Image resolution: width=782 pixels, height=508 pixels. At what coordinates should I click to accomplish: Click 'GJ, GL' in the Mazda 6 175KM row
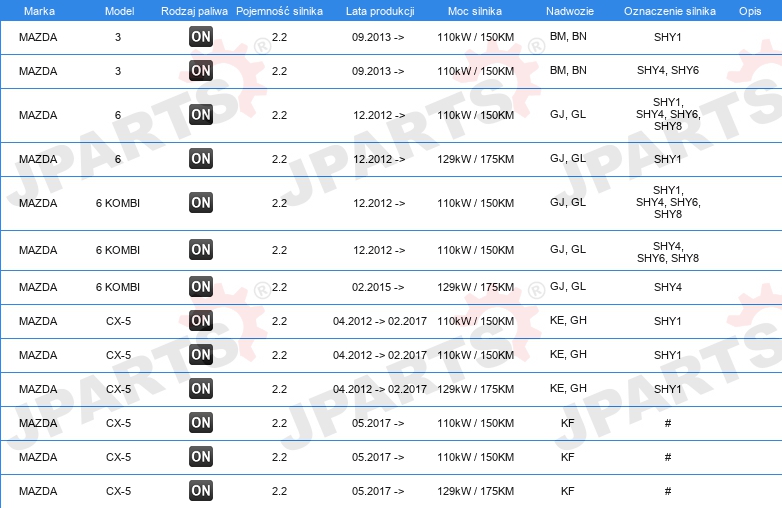coord(568,158)
